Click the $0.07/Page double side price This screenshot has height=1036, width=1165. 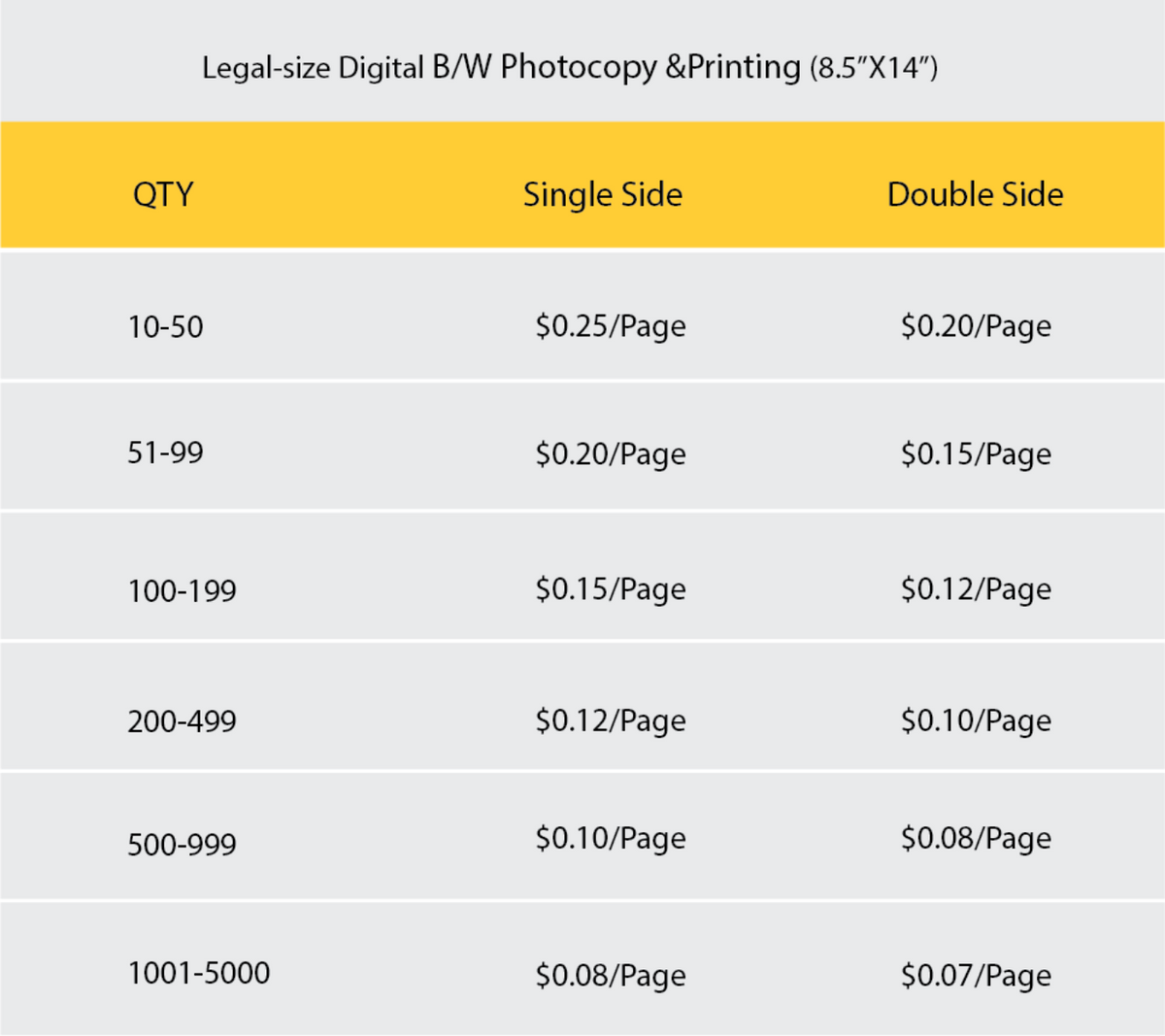point(976,976)
